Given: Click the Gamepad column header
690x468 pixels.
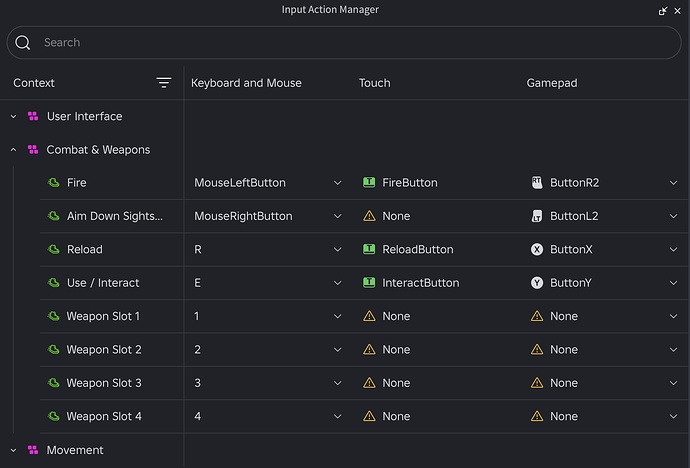Looking at the screenshot, I should [x=552, y=83].
